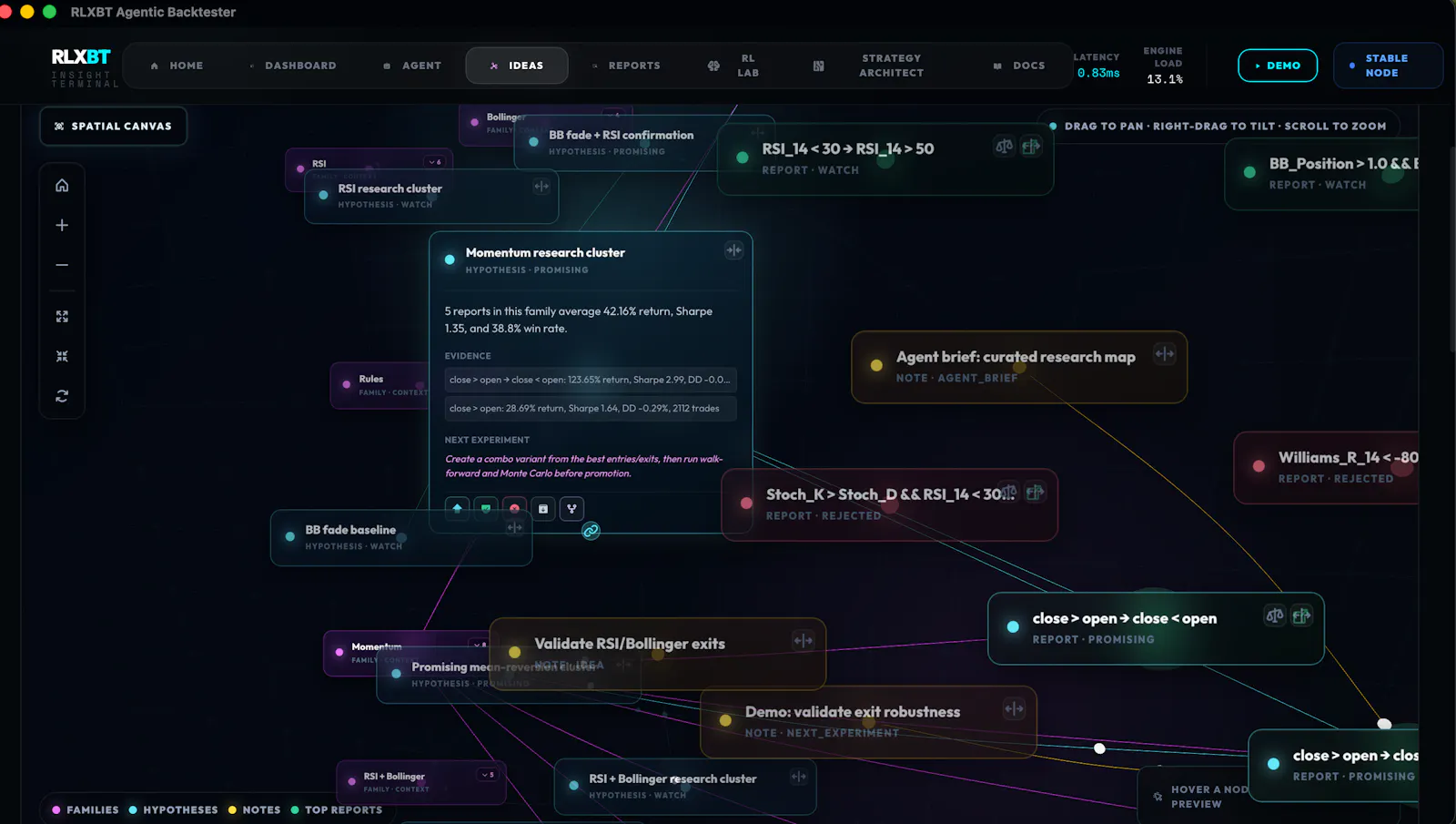The height and width of the screenshot is (824, 1456).
Task: Open the Strategy Architect tab
Action: click(869, 66)
